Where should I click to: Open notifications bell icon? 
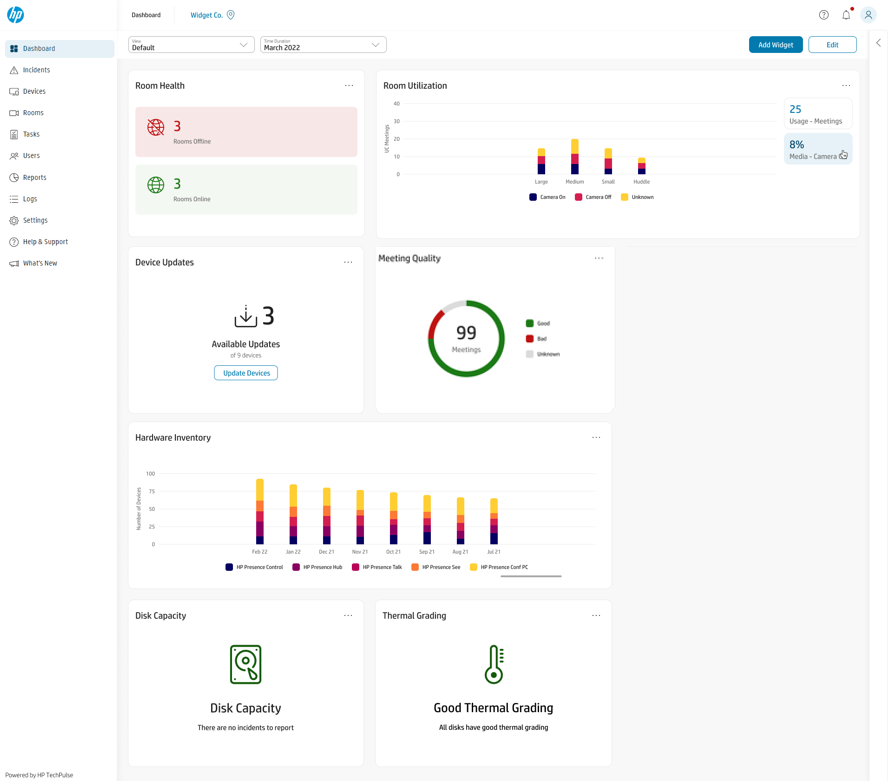(846, 15)
